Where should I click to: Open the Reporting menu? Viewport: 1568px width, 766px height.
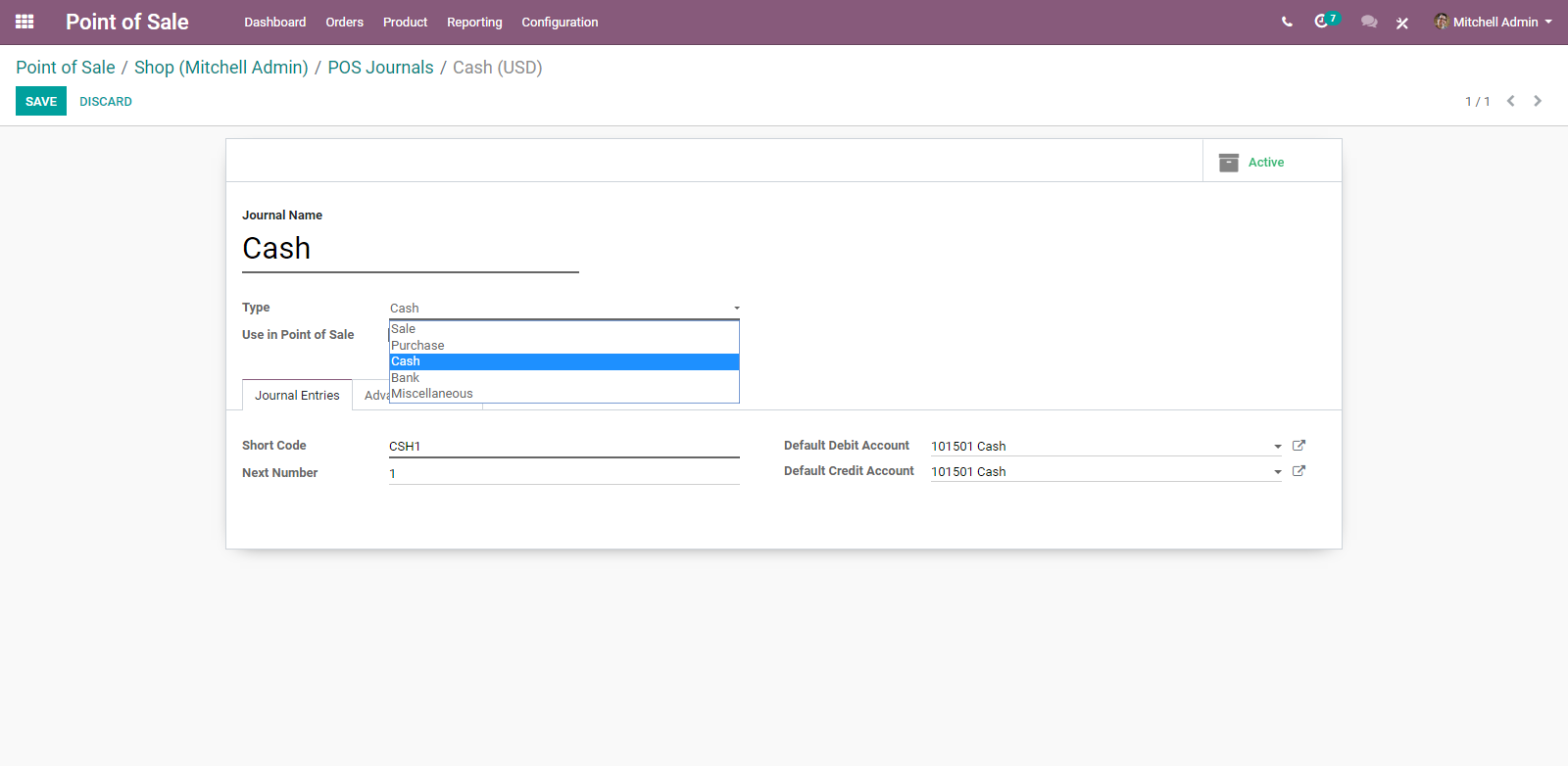click(x=474, y=22)
